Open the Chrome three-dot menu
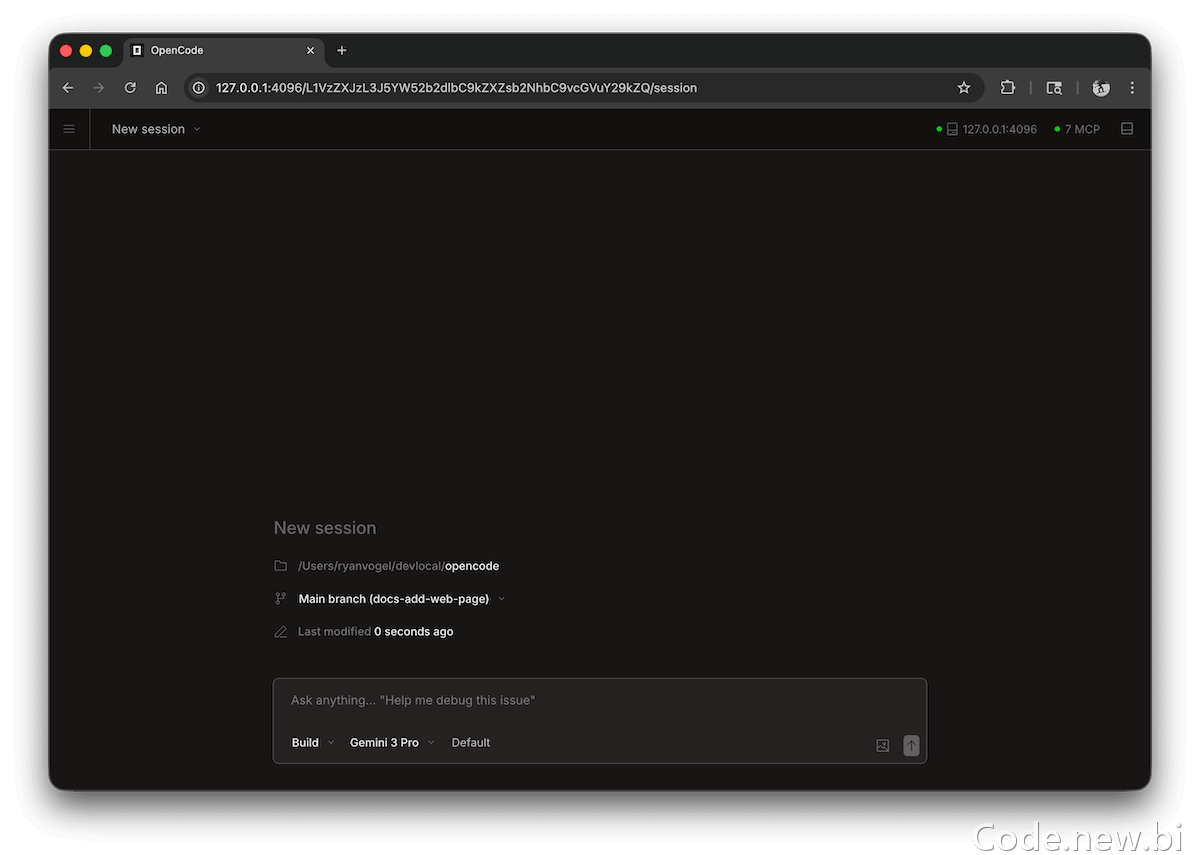Image resolution: width=1200 pixels, height=855 pixels. (x=1132, y=88)
